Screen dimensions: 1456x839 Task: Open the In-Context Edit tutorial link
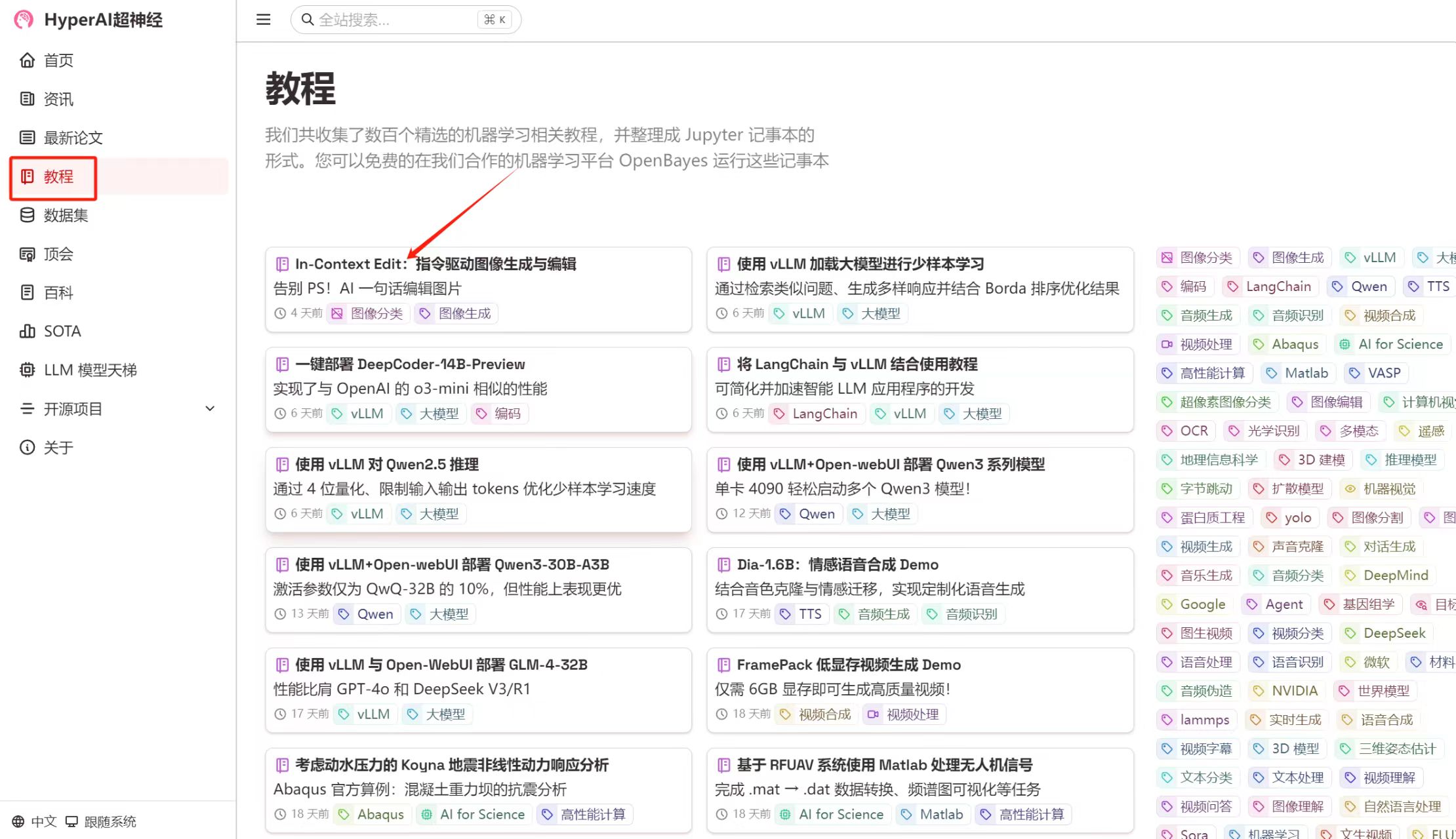click(x=435, y=264)
